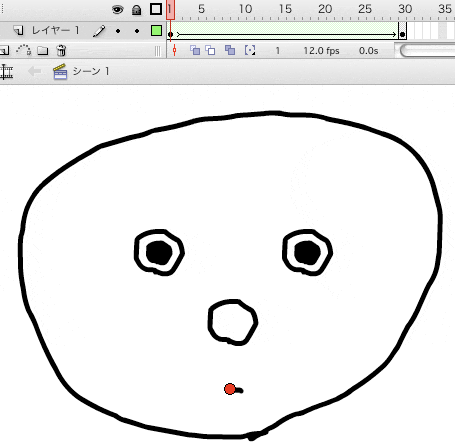
Task: Toggle visibility dot of レイヤー 1
Action: point(118,31)
